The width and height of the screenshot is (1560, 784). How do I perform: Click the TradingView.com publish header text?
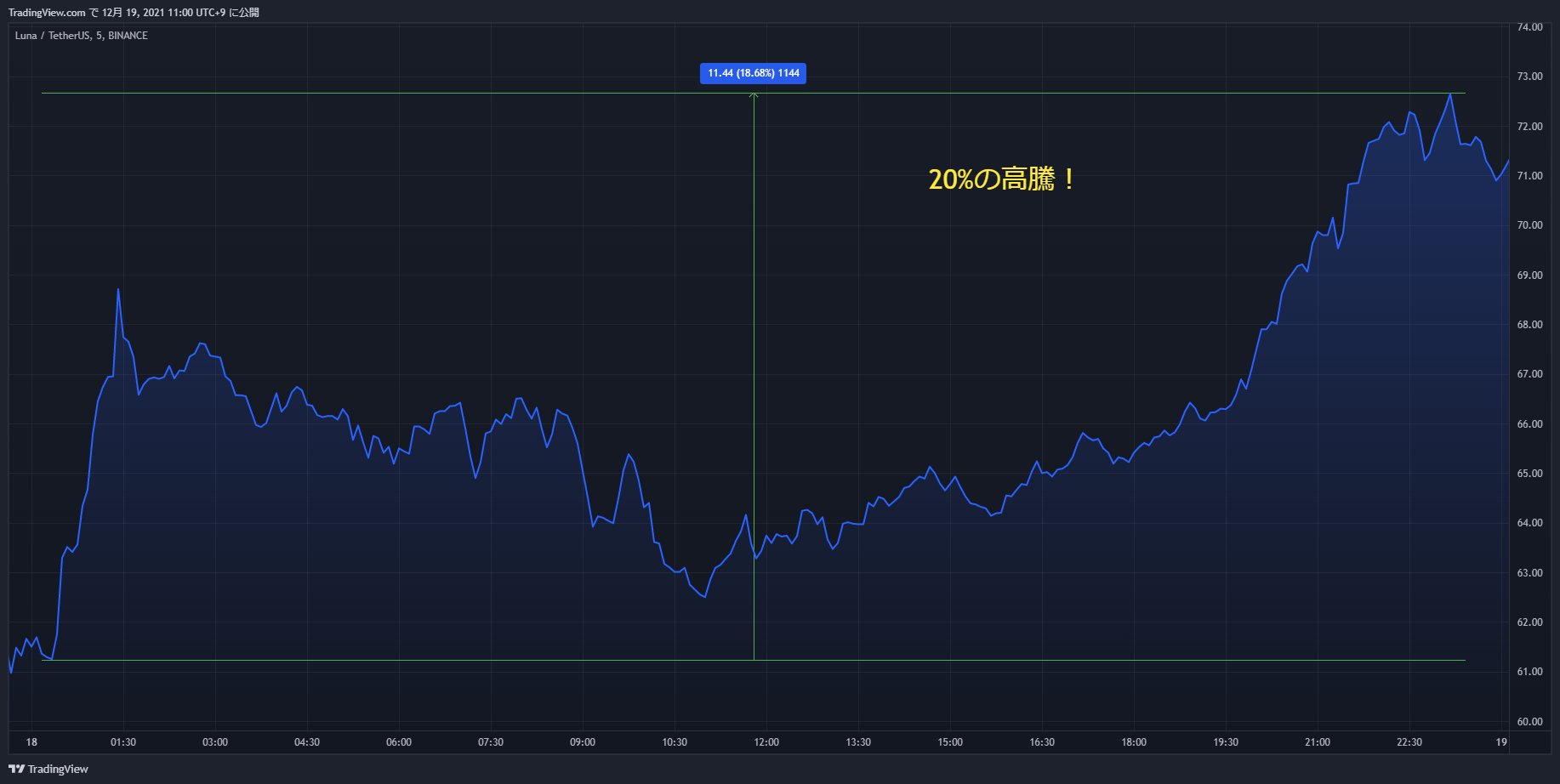(134, 13)
